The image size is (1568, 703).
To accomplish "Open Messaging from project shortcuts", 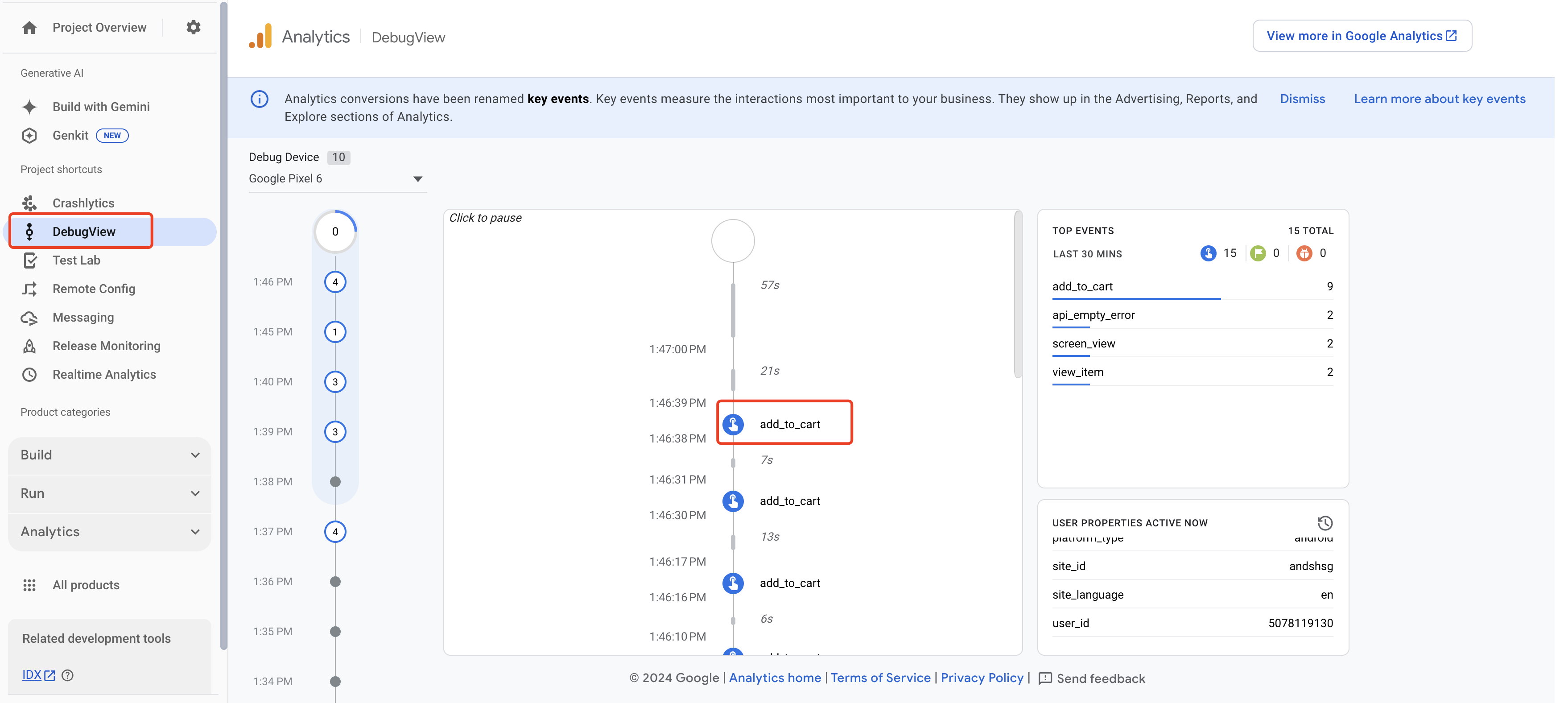I will 83,317.
